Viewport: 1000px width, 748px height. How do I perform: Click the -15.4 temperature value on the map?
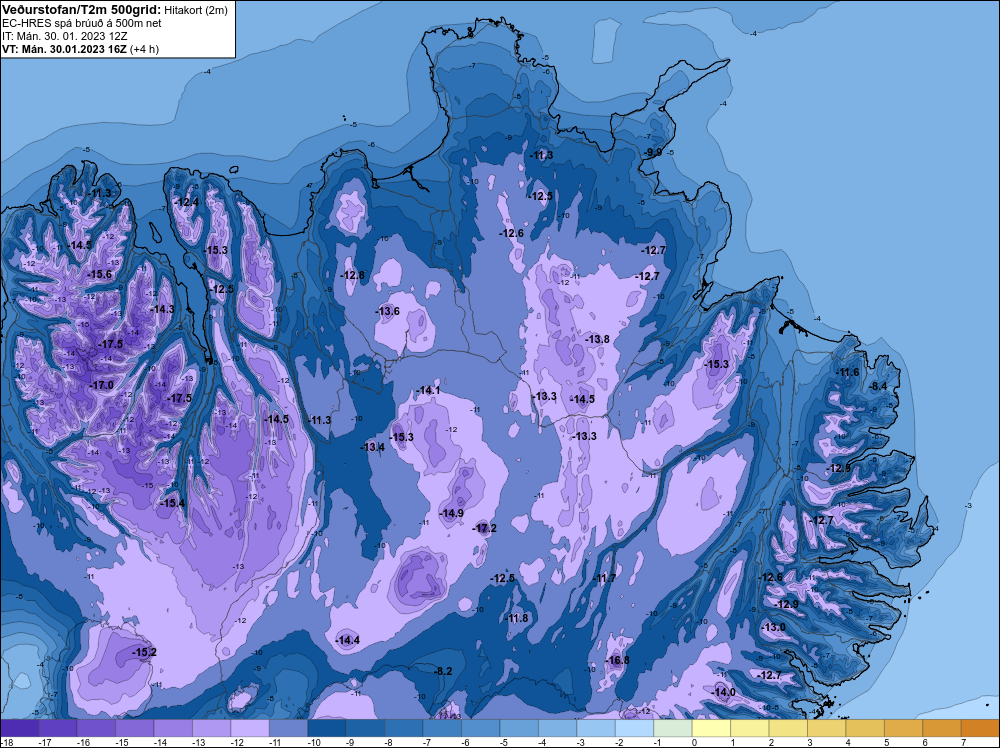[172, 502]
